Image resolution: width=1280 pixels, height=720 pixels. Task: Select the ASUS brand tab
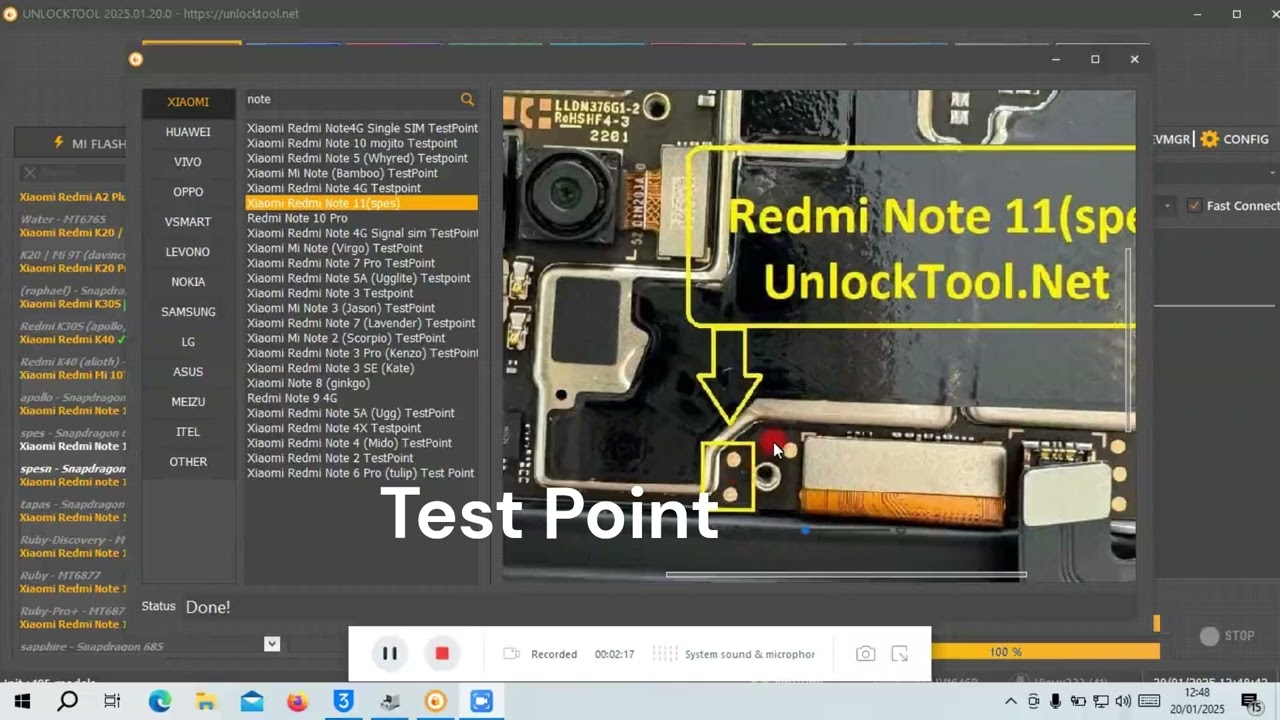(188, 372)
